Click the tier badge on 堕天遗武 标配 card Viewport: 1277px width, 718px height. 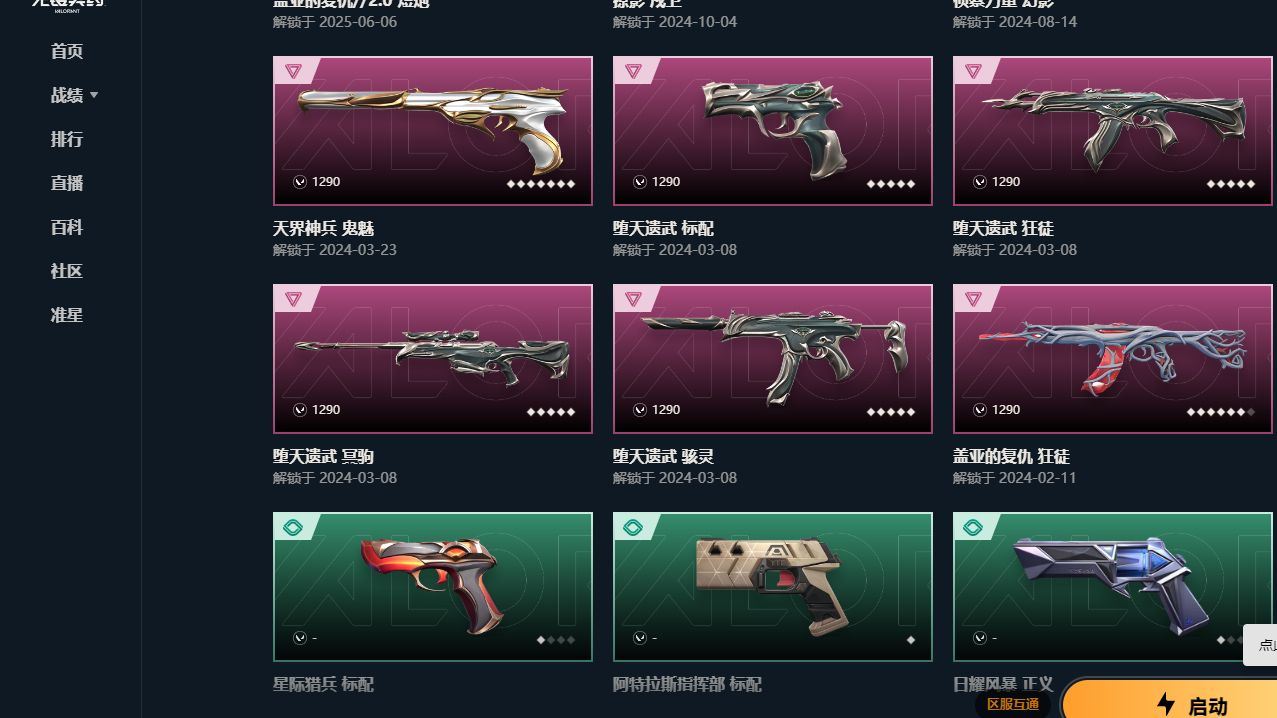[633, 71]
